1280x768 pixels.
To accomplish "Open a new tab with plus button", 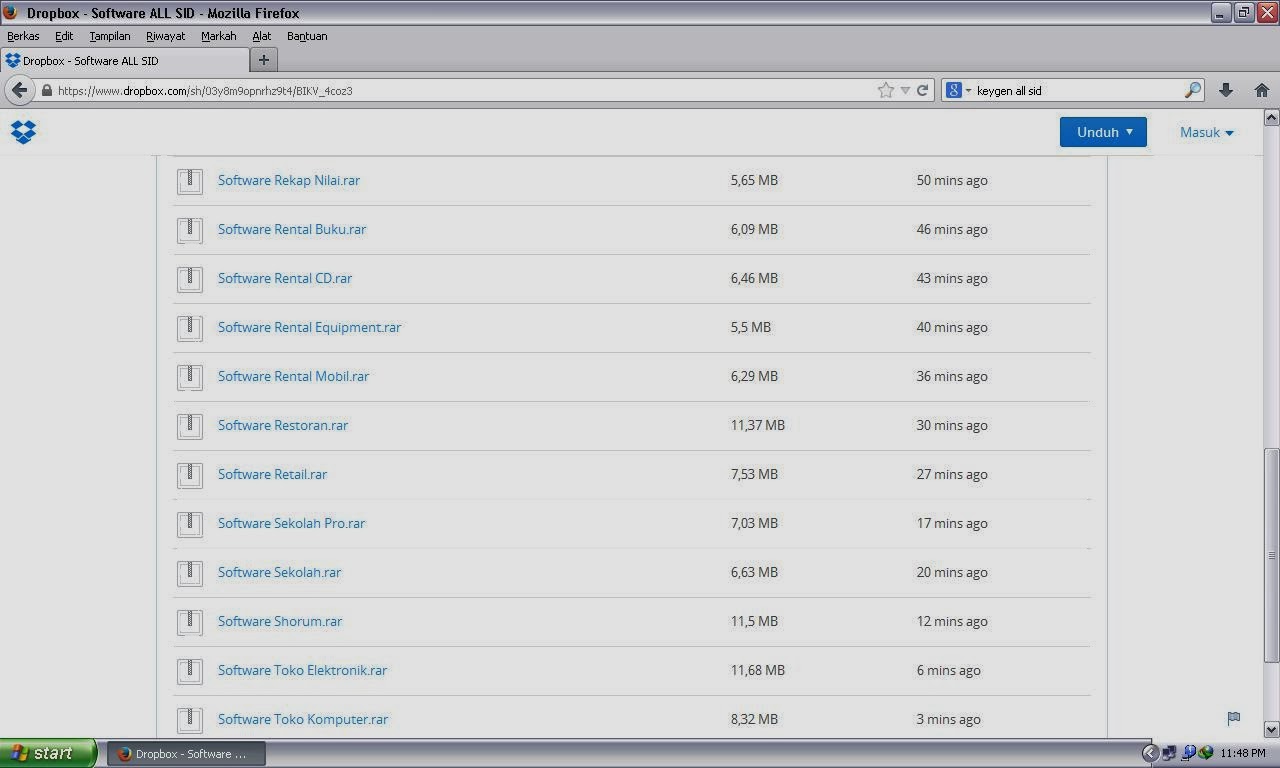I will pyautogui.click(x=263, y=60).
